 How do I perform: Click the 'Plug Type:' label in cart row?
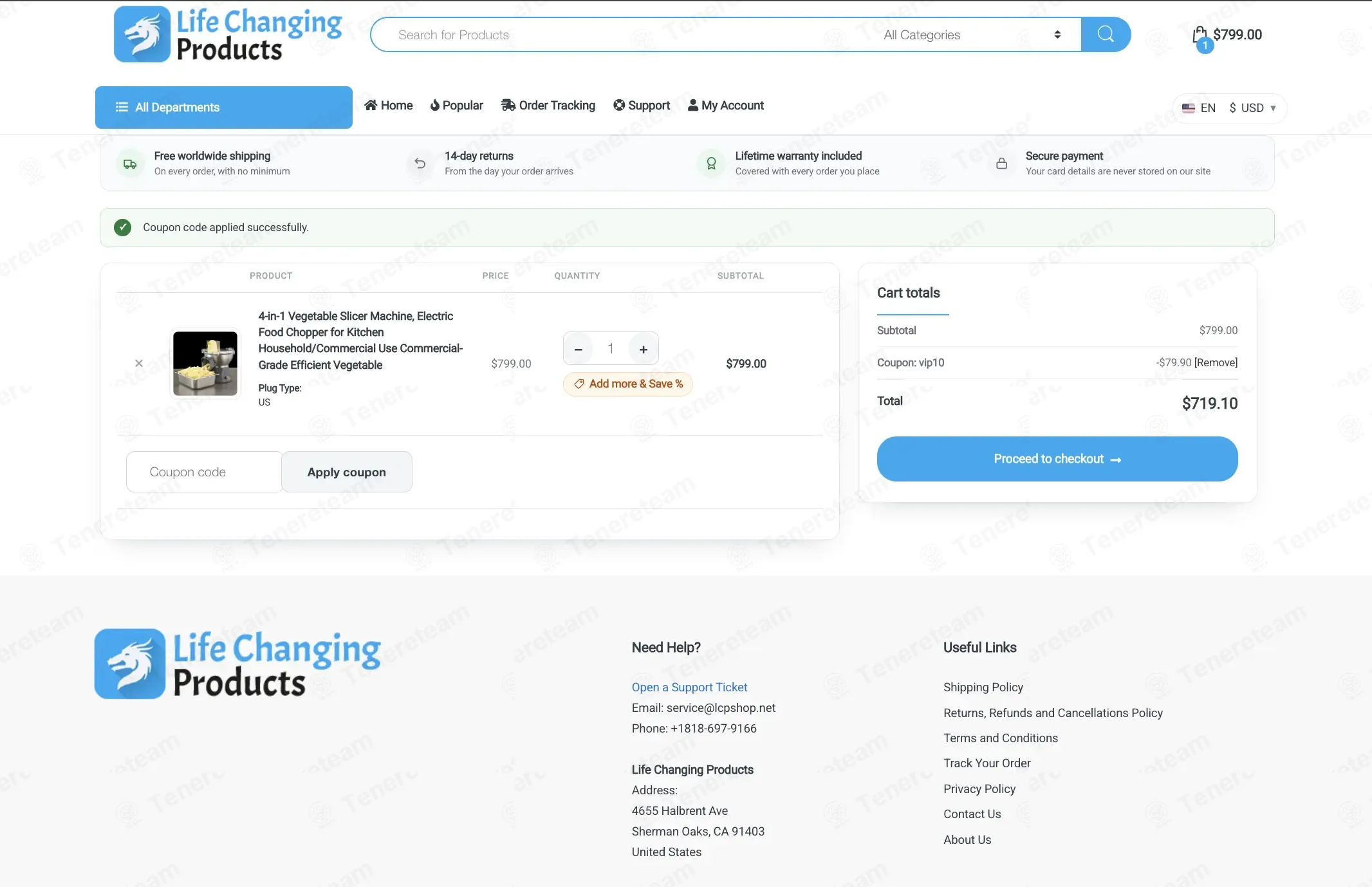(x=280, y=388)
